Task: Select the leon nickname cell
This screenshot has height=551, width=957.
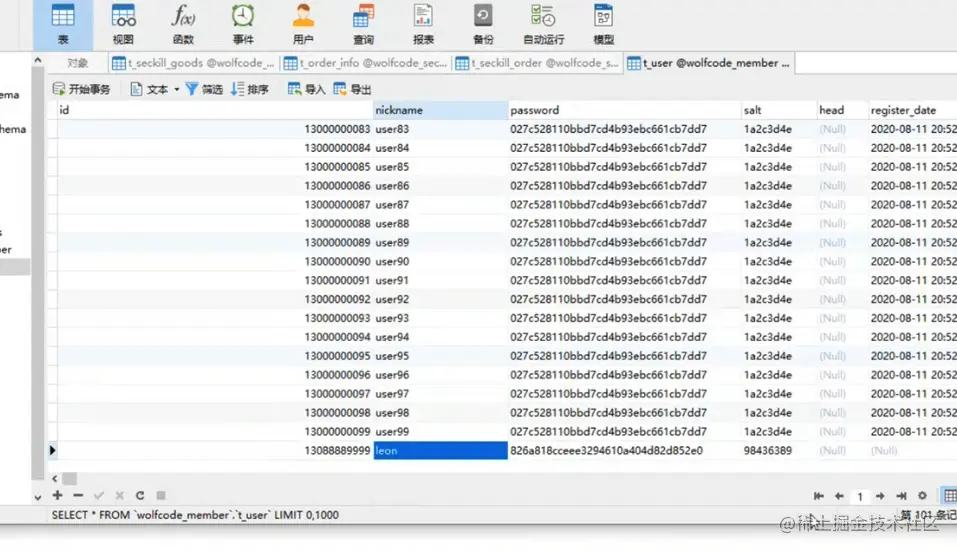Action: coord(440,450)
